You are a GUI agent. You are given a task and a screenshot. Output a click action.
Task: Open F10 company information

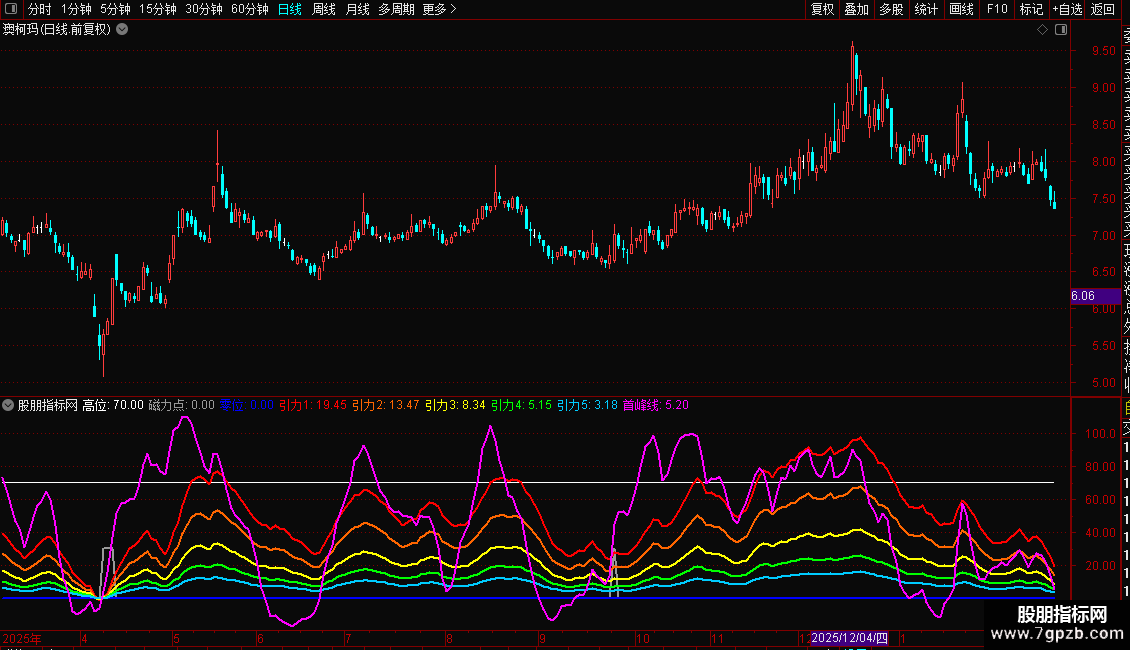pyautogui.click(x=997, y=9)
